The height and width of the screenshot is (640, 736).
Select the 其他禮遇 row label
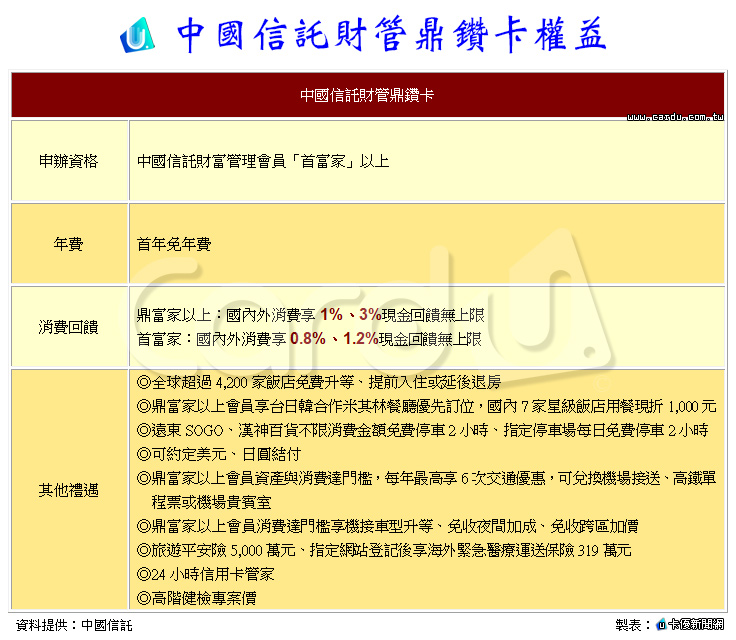[69, 490]
